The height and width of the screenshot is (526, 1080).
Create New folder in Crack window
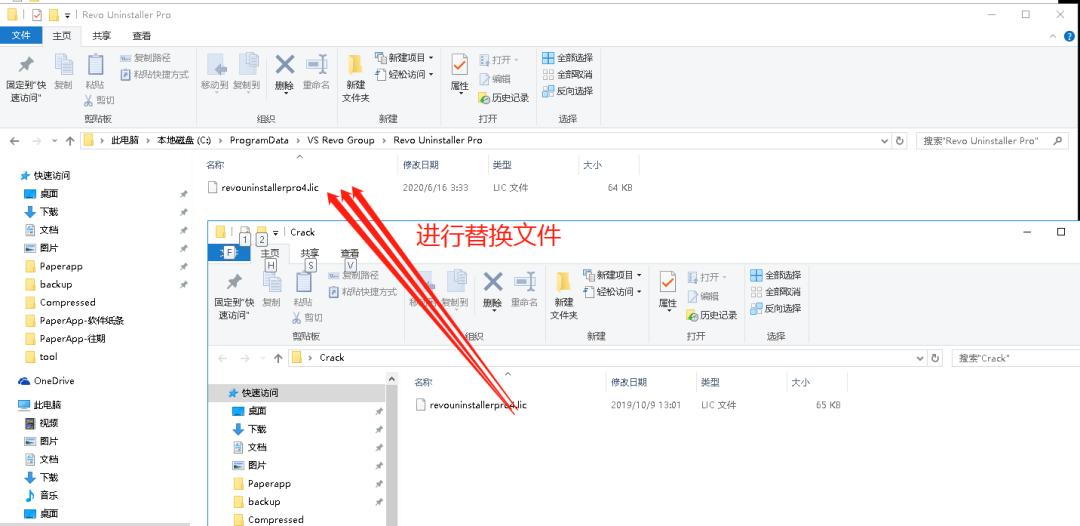pos(563,295)
